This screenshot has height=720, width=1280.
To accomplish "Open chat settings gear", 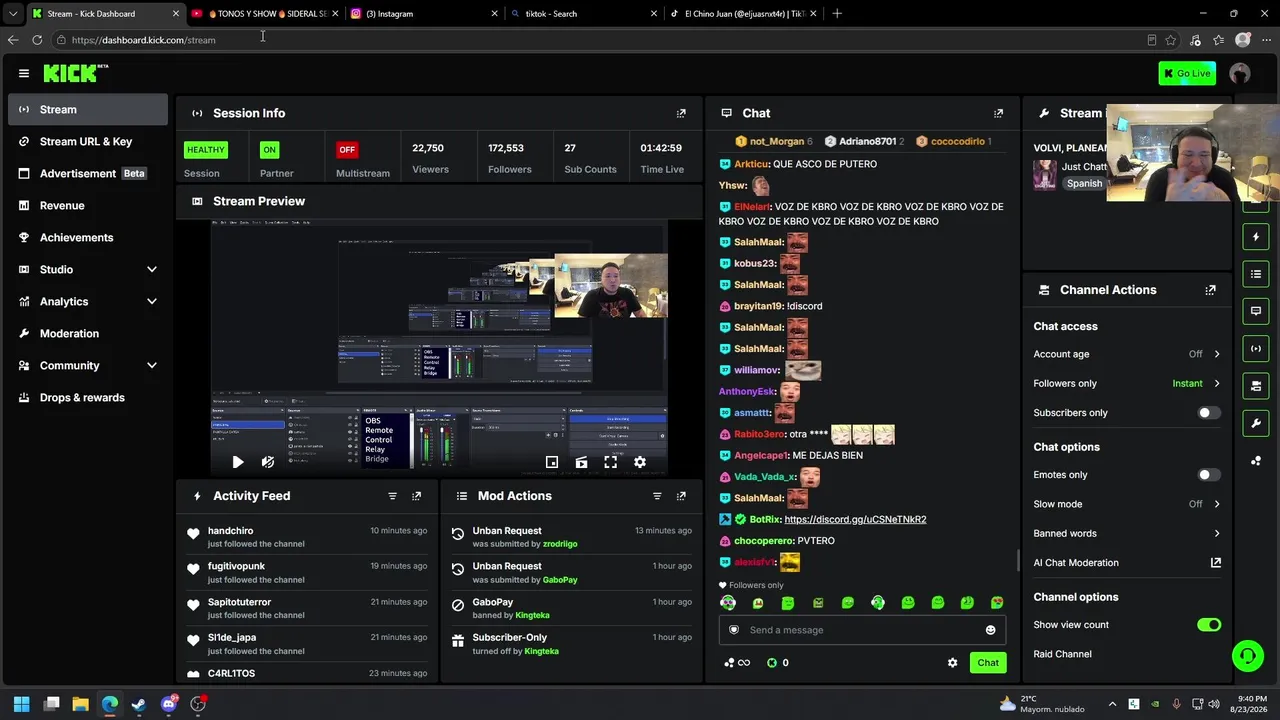I will point(952,663).
